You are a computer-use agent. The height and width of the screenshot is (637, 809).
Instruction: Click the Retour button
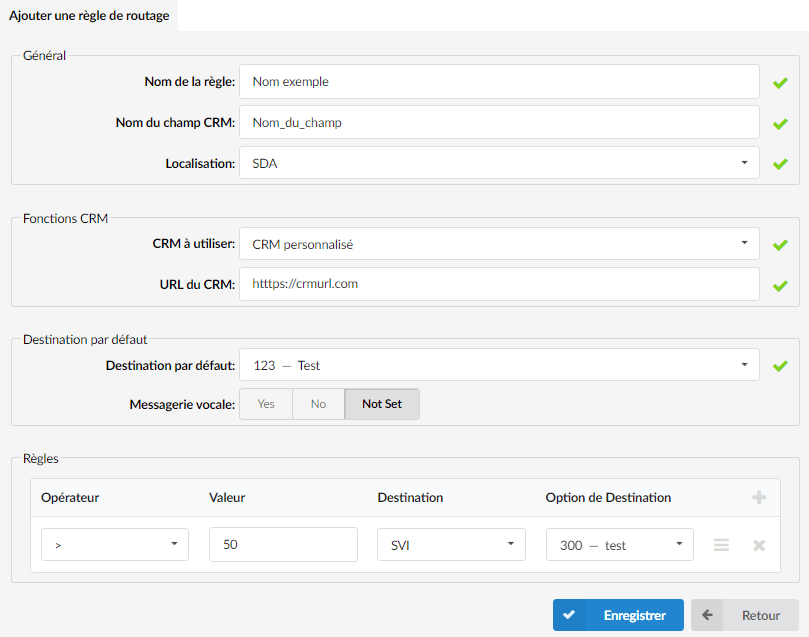click(x=745, y=615)
